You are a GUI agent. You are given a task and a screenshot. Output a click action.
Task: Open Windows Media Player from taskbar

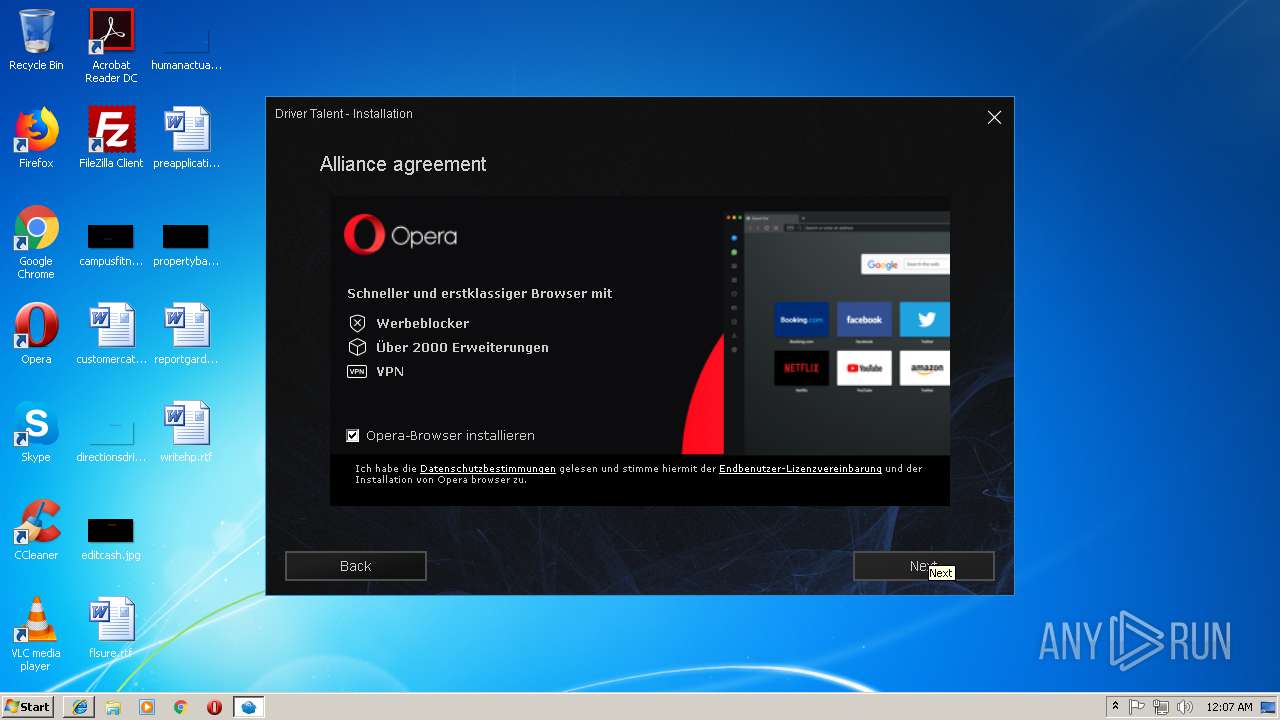click(x=147, y=706)
